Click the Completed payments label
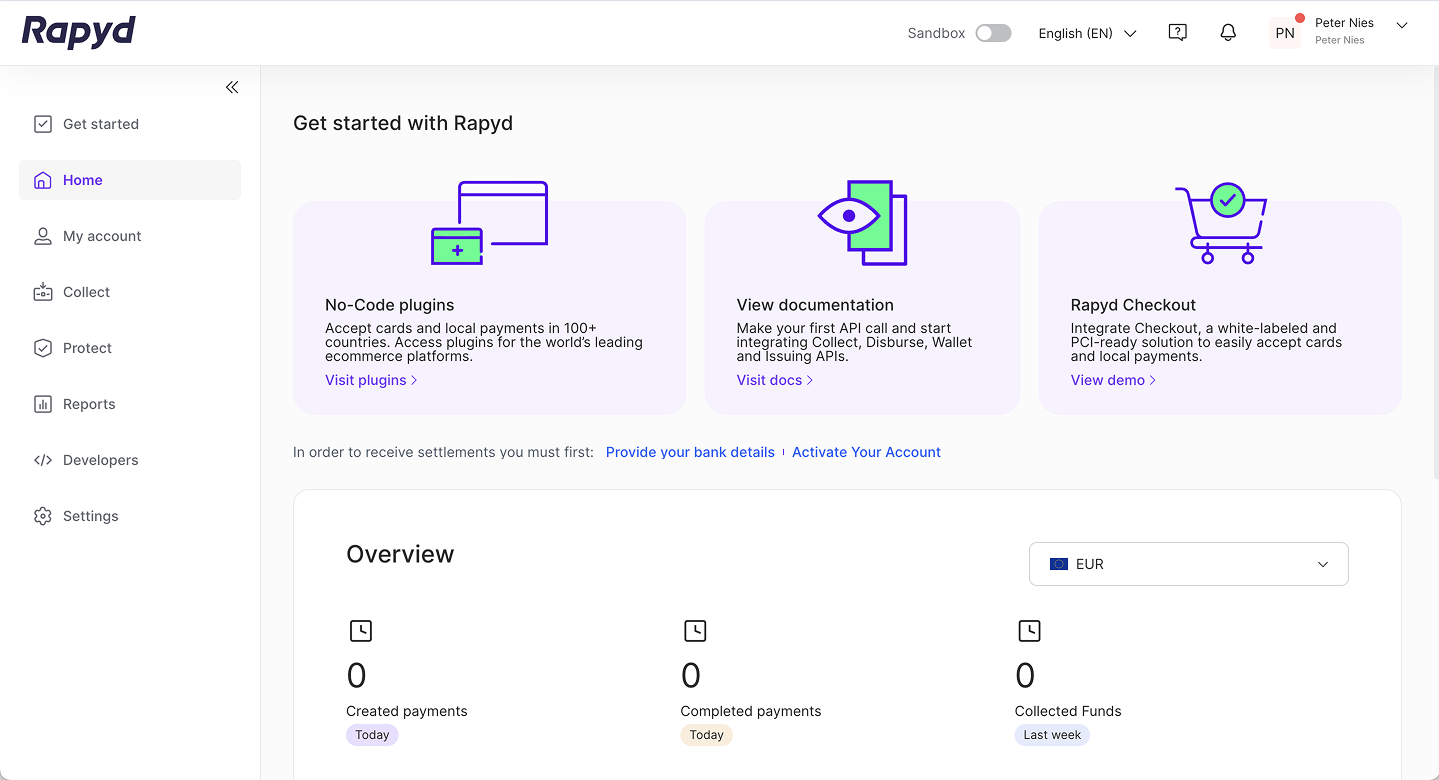Image resolution: width=1439 pixels, height=780 pixels. pos(751,711)
